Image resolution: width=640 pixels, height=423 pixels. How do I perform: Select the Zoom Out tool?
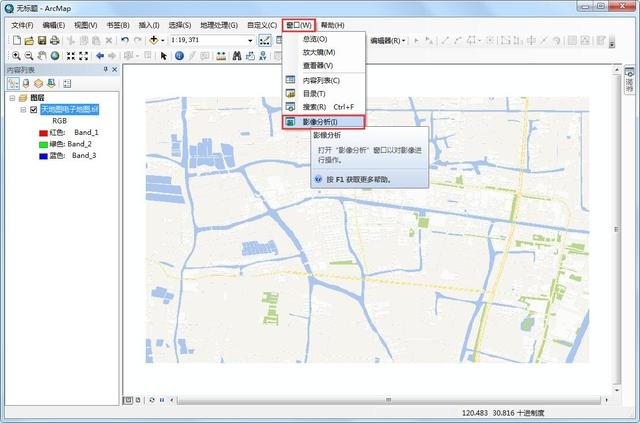29,56
